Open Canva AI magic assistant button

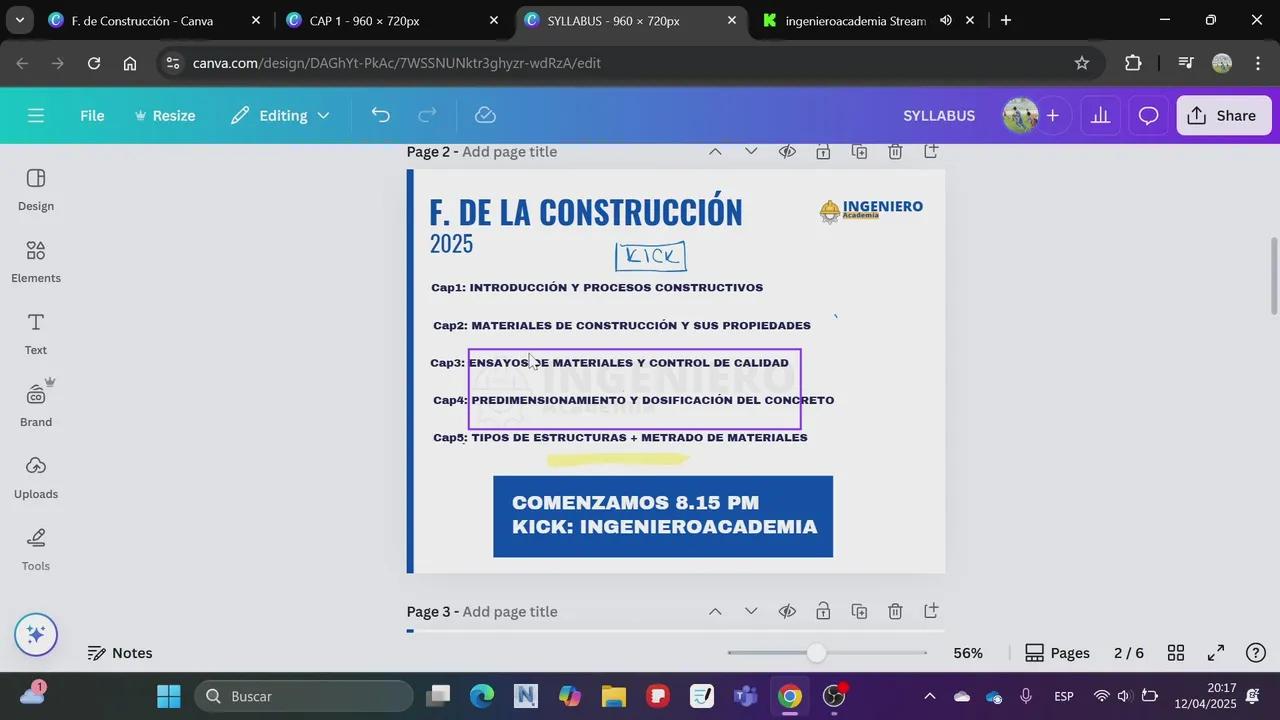(x=36, y=635)
